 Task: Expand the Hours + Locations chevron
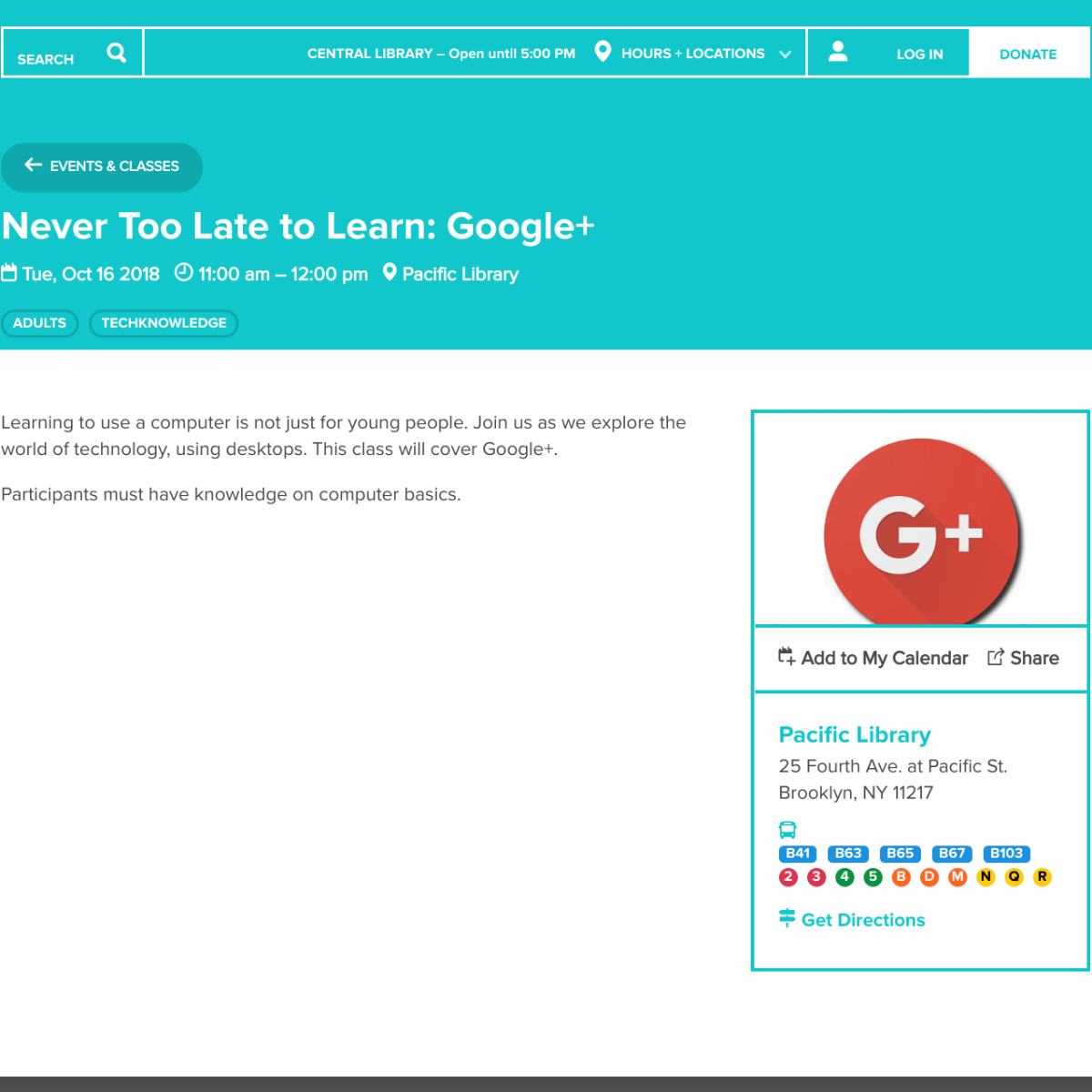[x=785, y=55]
